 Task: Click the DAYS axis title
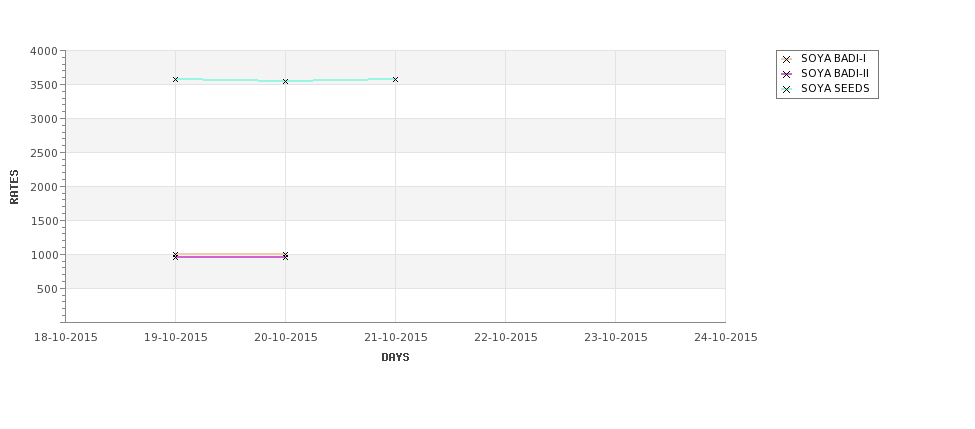coord(395,358)
